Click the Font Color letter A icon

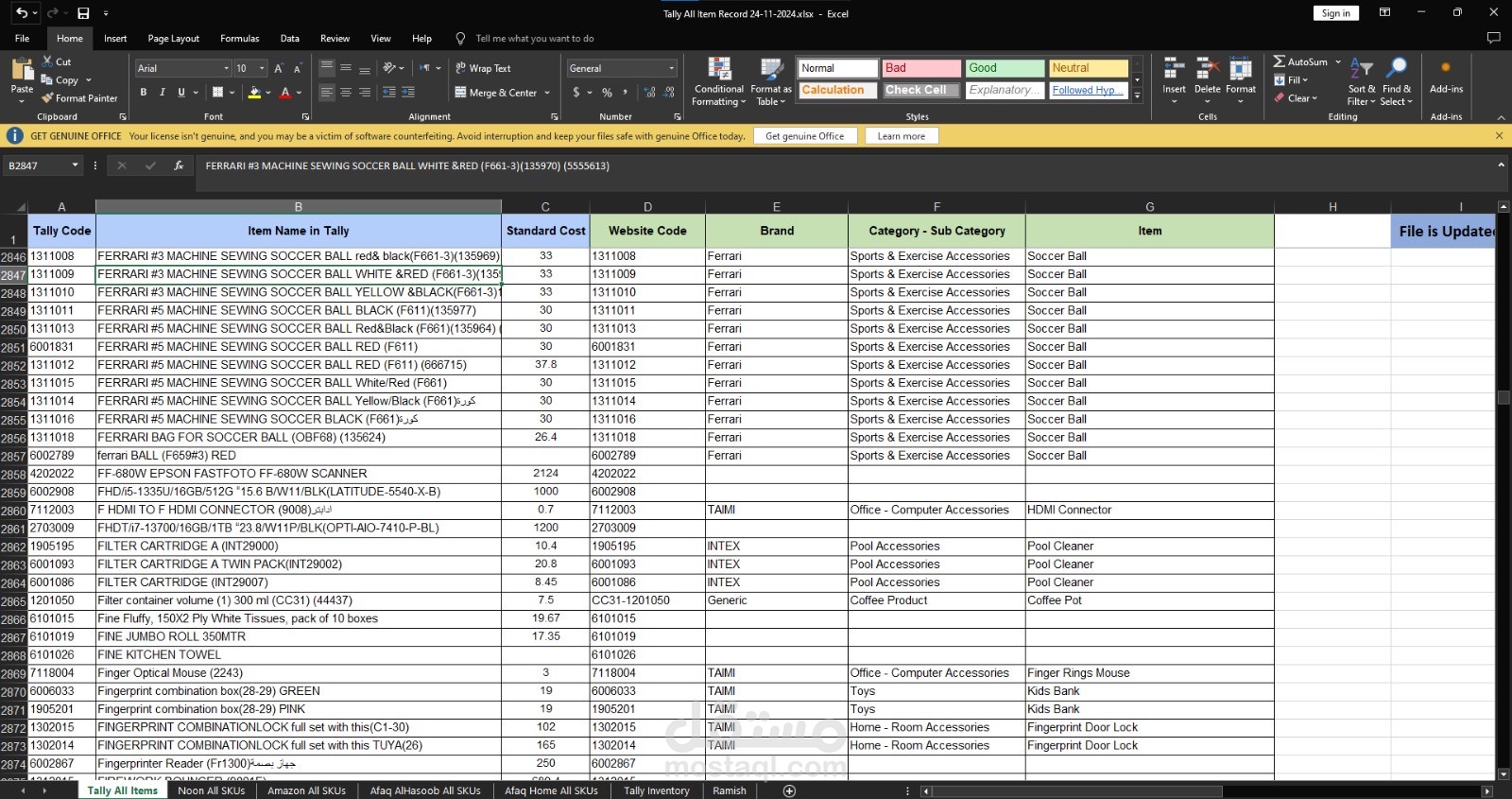[x=286, y=93]
